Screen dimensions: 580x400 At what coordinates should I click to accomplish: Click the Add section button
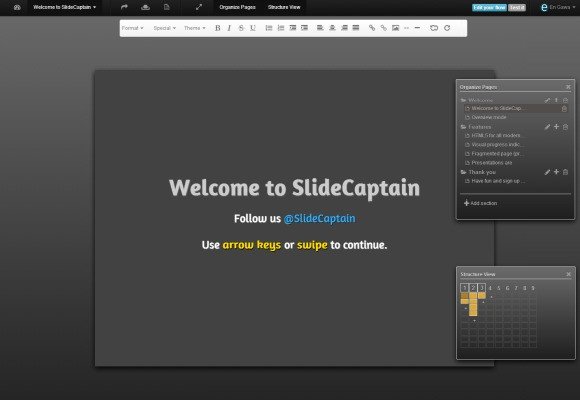pyautogui.click(x=480, y=203)
